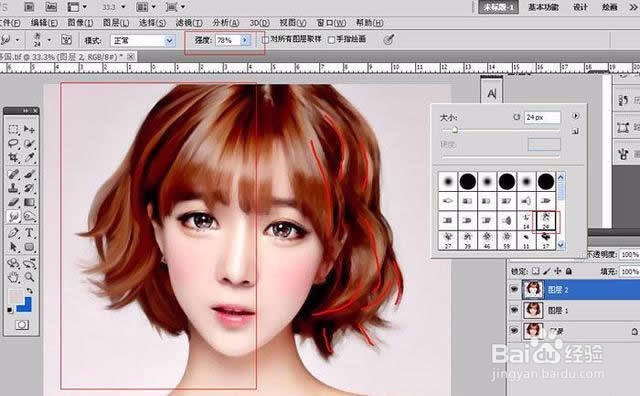Select the Crop tool
This screenshot has width=640, height=396.
[13, 157]
